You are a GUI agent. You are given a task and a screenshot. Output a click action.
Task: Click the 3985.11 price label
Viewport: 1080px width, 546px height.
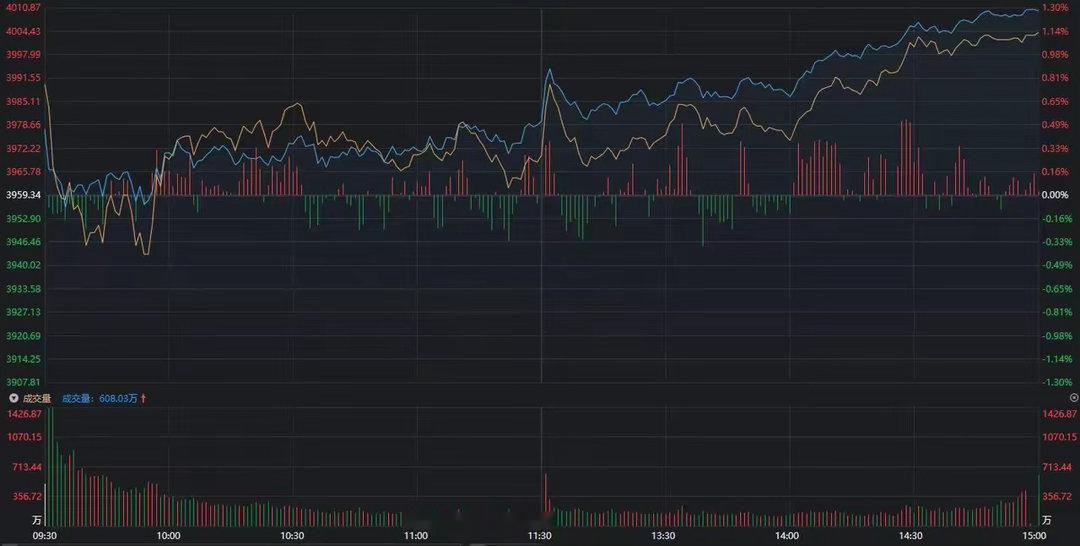click(x=23, y=101)
